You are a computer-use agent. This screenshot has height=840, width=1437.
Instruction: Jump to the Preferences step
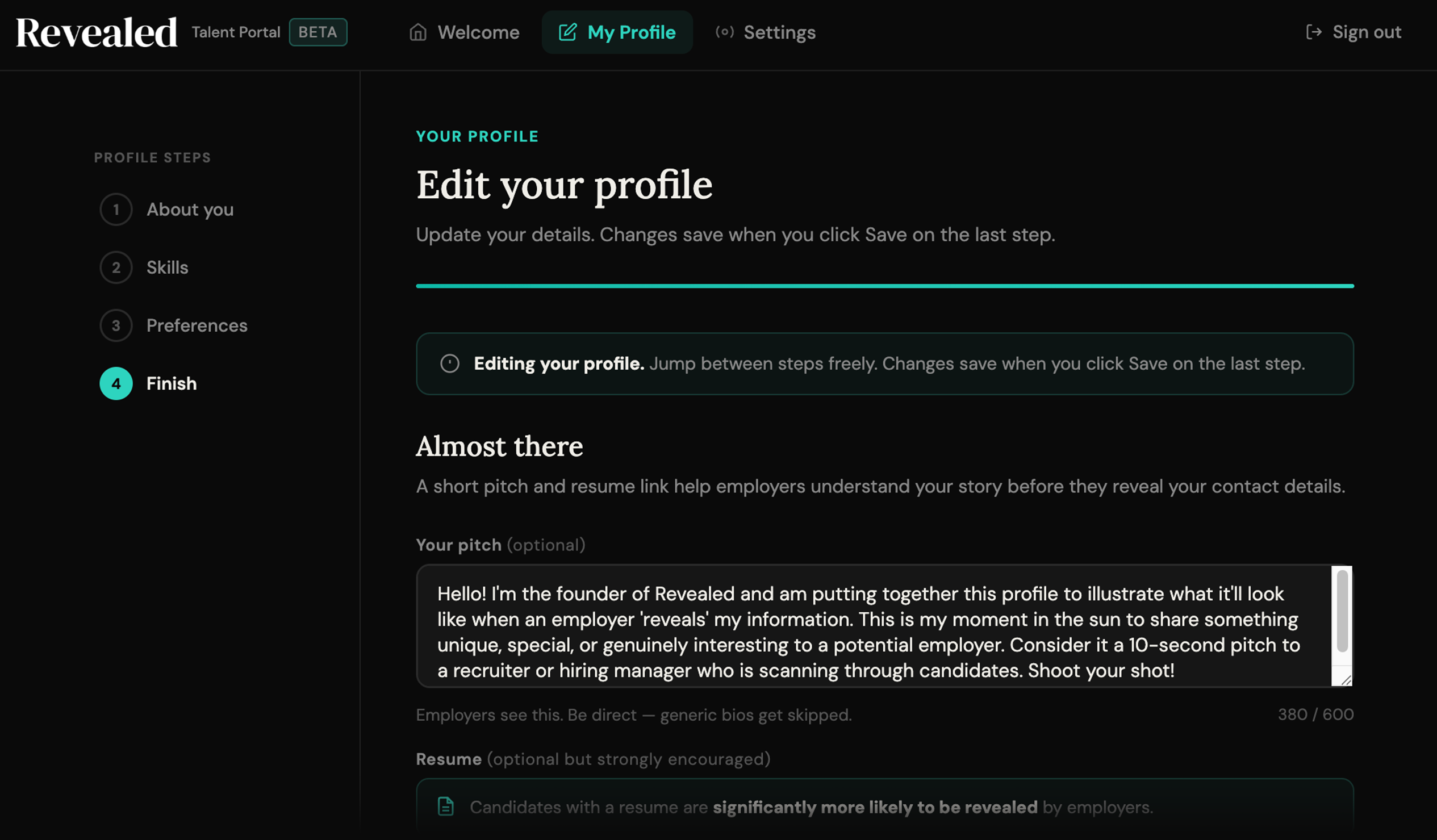(x=173, y=325)
